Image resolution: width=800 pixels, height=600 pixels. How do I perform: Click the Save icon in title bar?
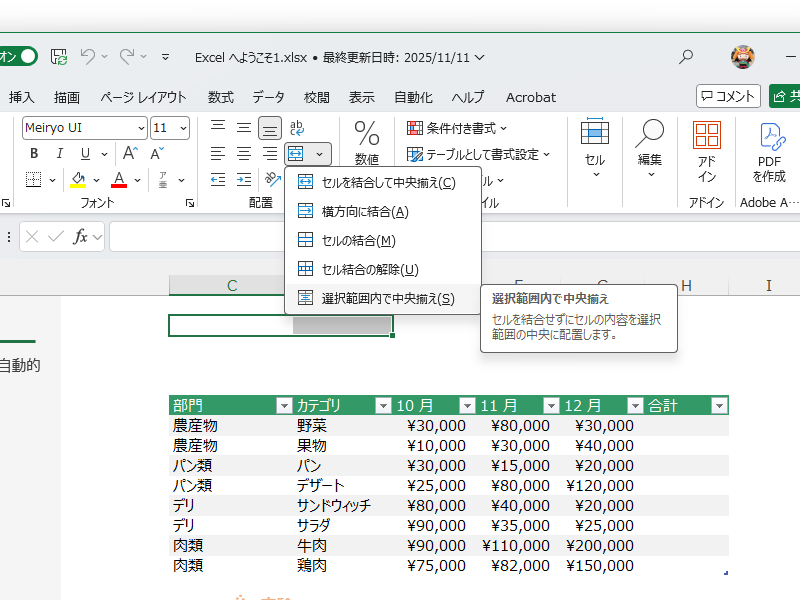click(x=59, y=57)
